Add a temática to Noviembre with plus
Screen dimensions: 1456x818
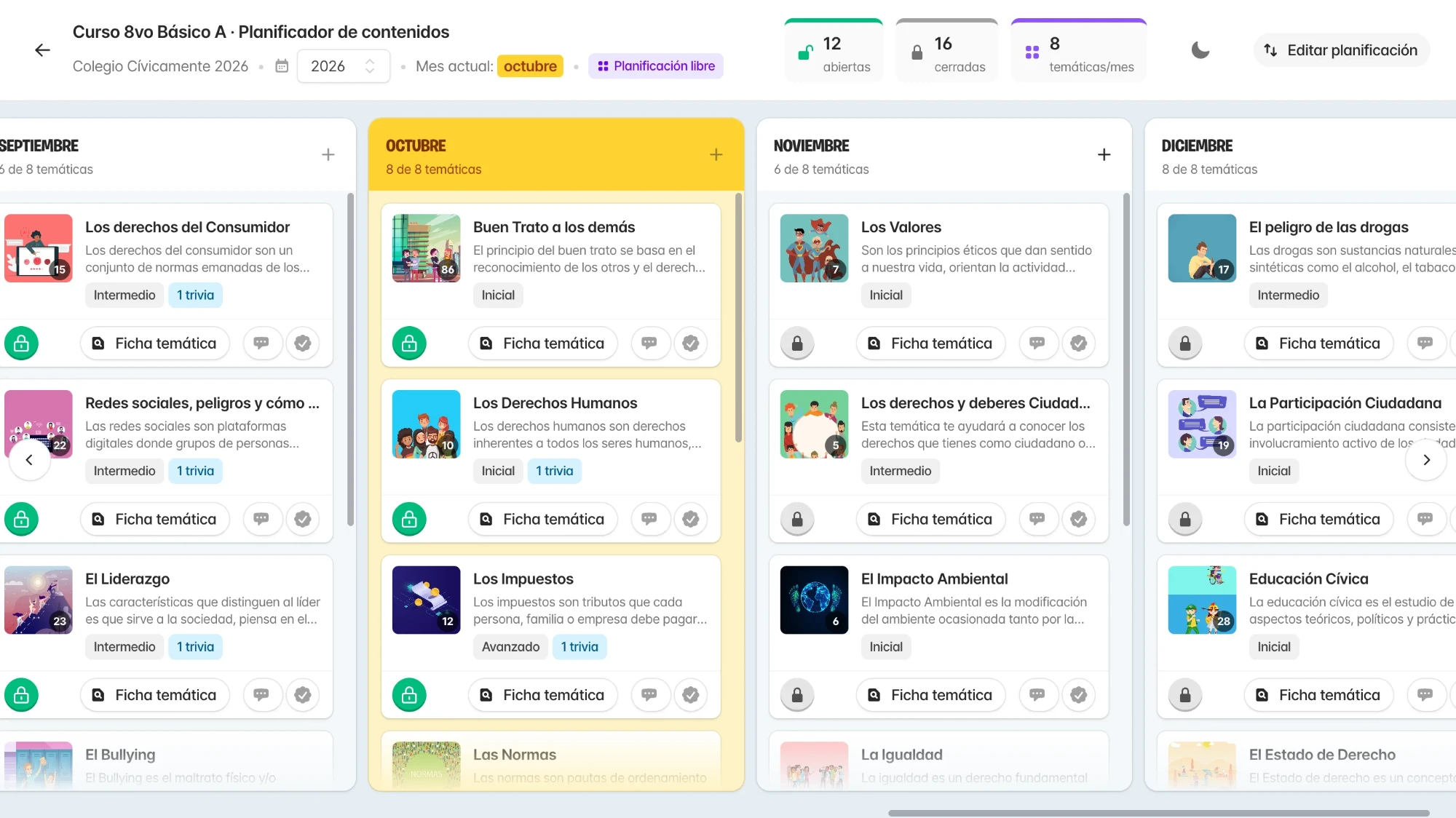coord(1104,155)
